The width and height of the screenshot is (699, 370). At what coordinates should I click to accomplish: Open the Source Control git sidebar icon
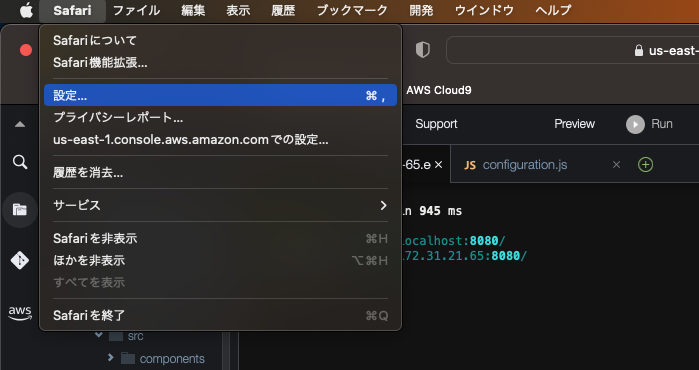[20, 260]
